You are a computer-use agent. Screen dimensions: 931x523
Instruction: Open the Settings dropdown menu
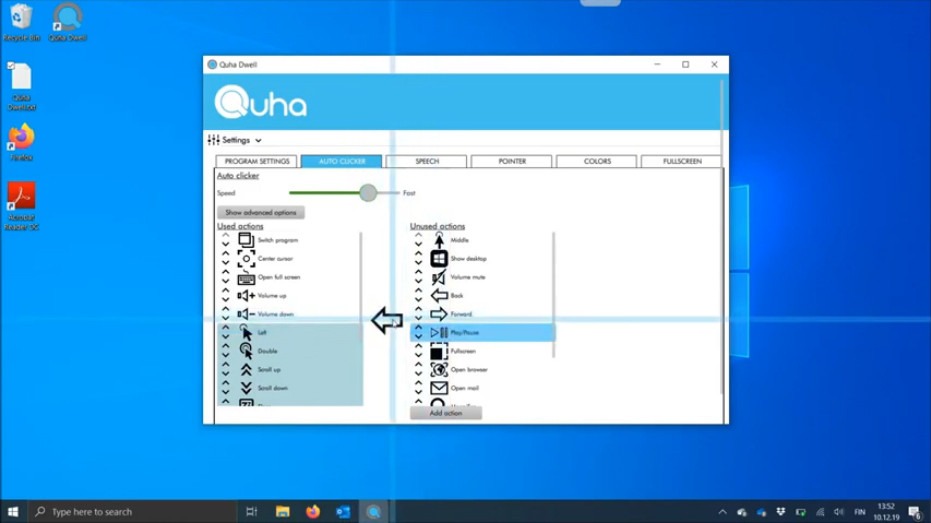point(235,140)
